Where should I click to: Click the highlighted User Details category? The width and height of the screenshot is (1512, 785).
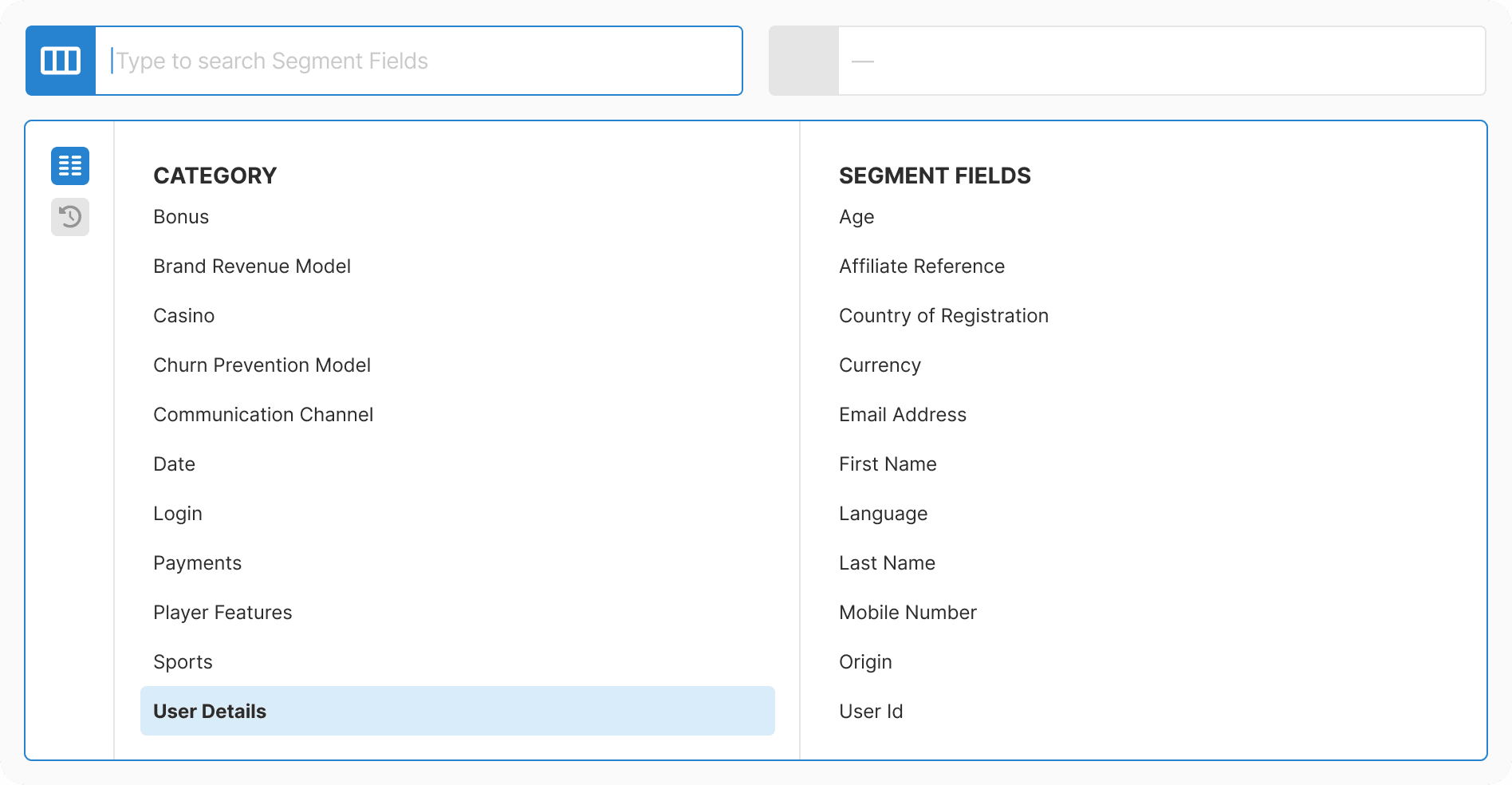(x=210, y=711)
